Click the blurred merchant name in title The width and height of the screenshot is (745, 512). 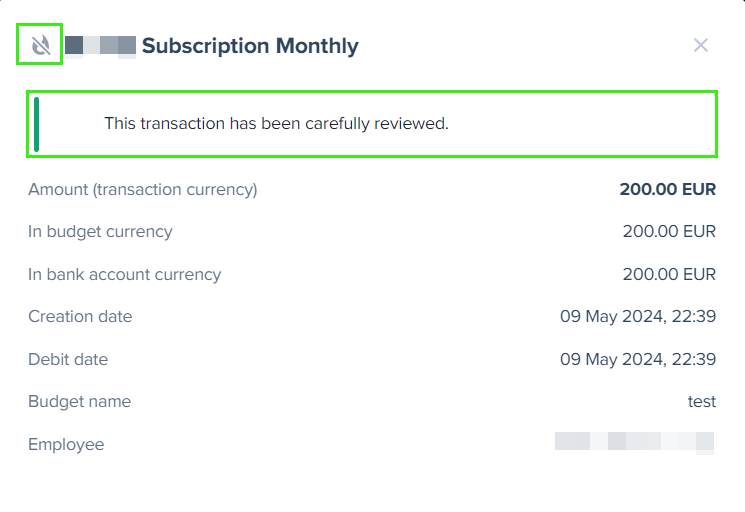click(100, 46)
